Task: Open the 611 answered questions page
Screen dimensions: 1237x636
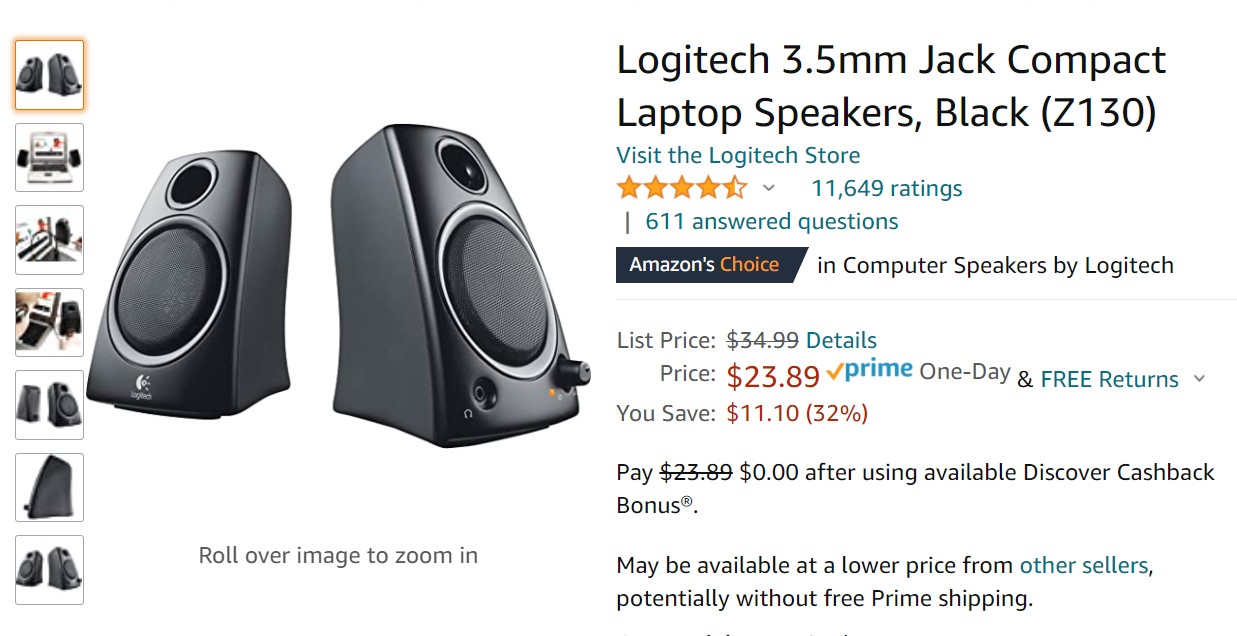Action: [x=770, y=221]
